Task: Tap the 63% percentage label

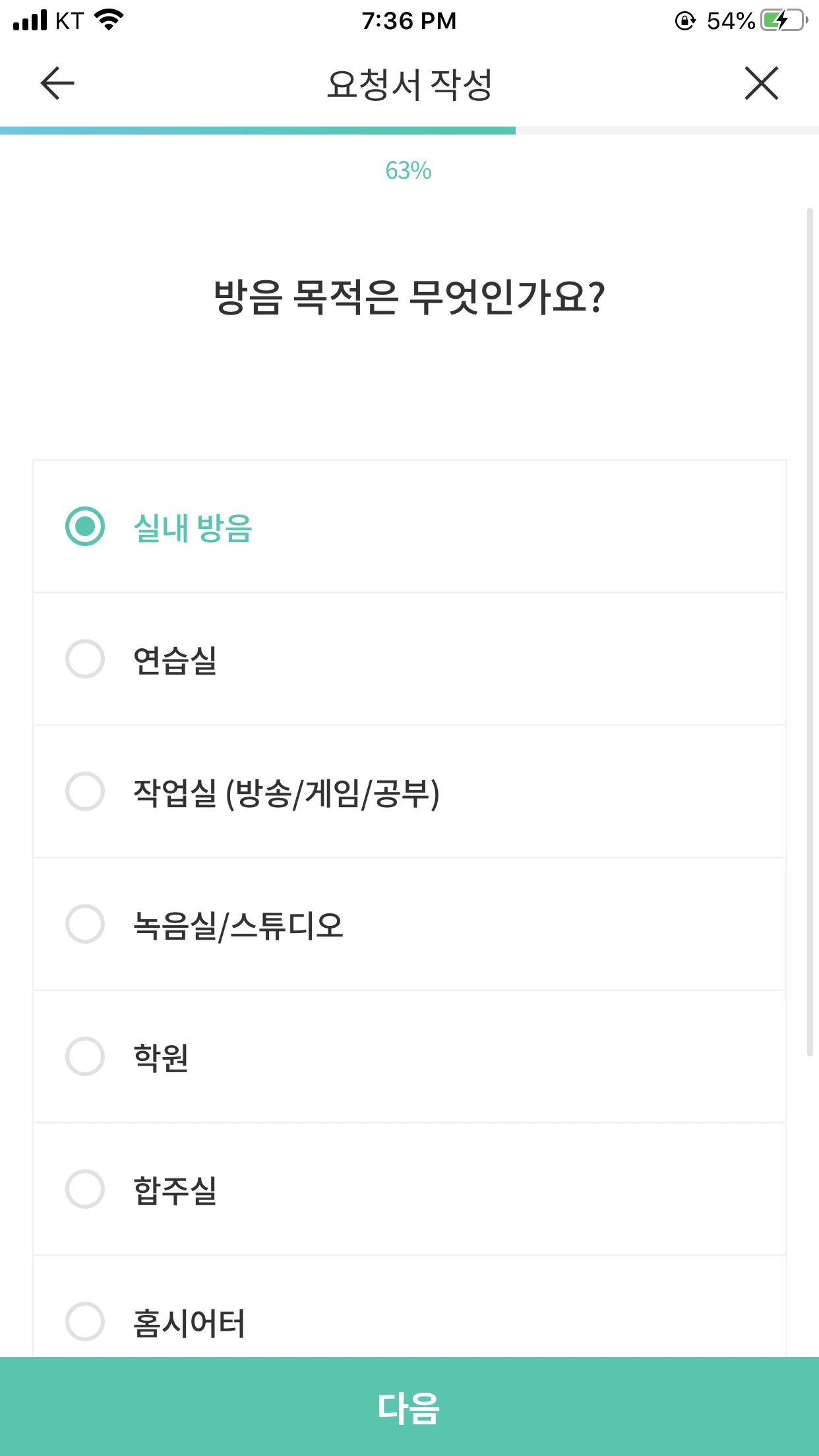Action: pyautogui.click(x=408, y=171)
